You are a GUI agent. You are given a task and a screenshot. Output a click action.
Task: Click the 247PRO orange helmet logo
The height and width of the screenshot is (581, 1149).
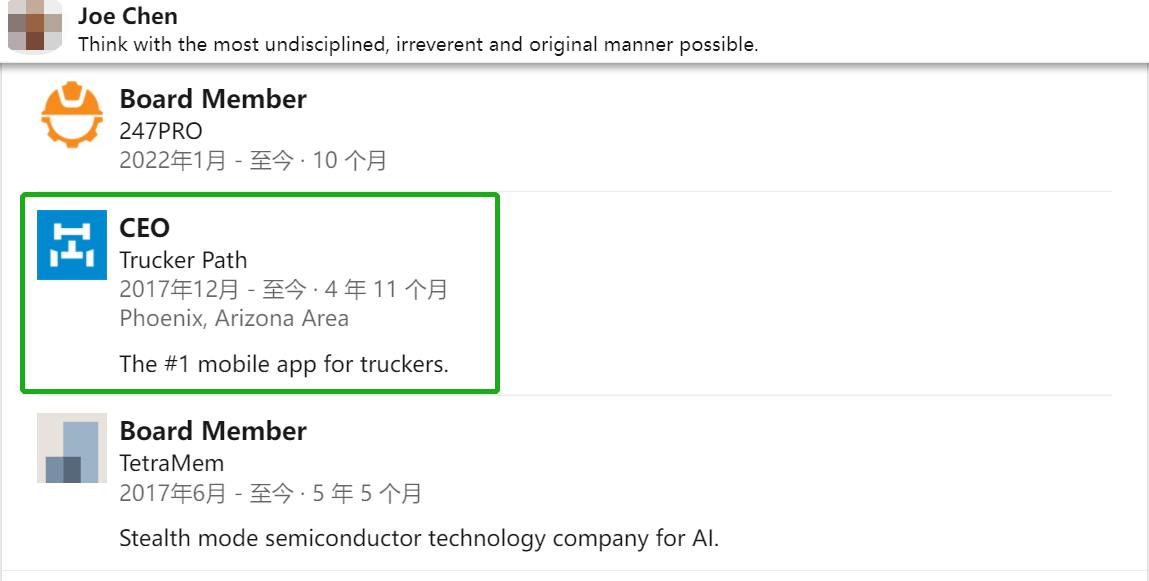72,115
